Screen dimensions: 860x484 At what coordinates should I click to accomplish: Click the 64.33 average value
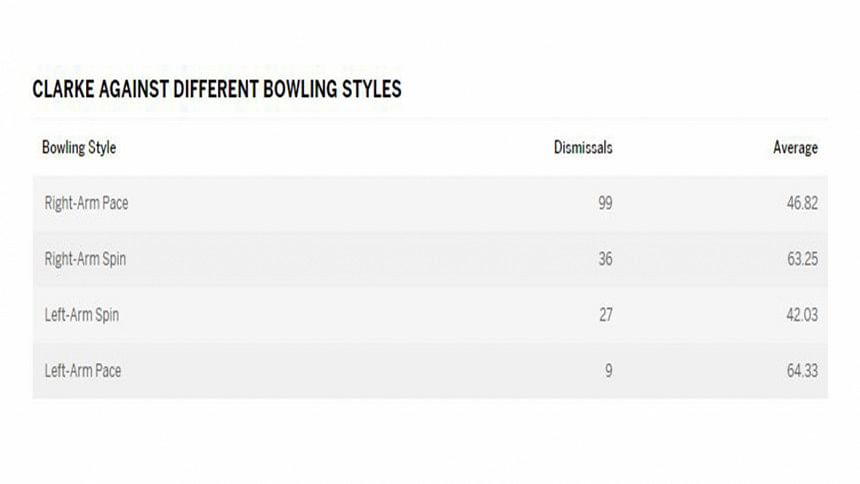802,371
